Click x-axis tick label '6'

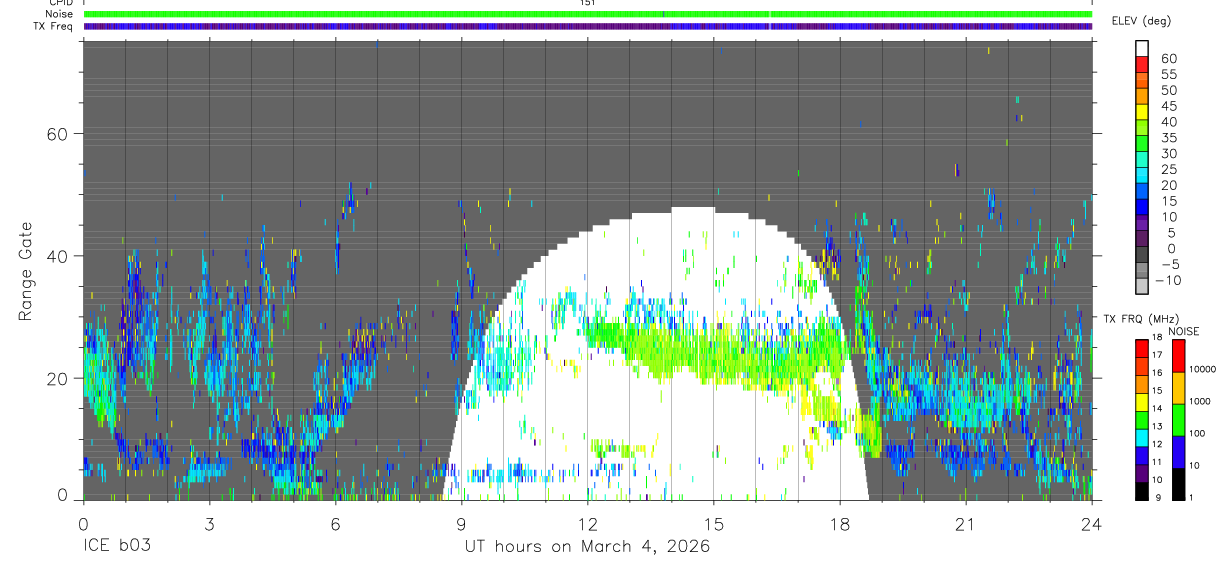(x=335, y=524)
